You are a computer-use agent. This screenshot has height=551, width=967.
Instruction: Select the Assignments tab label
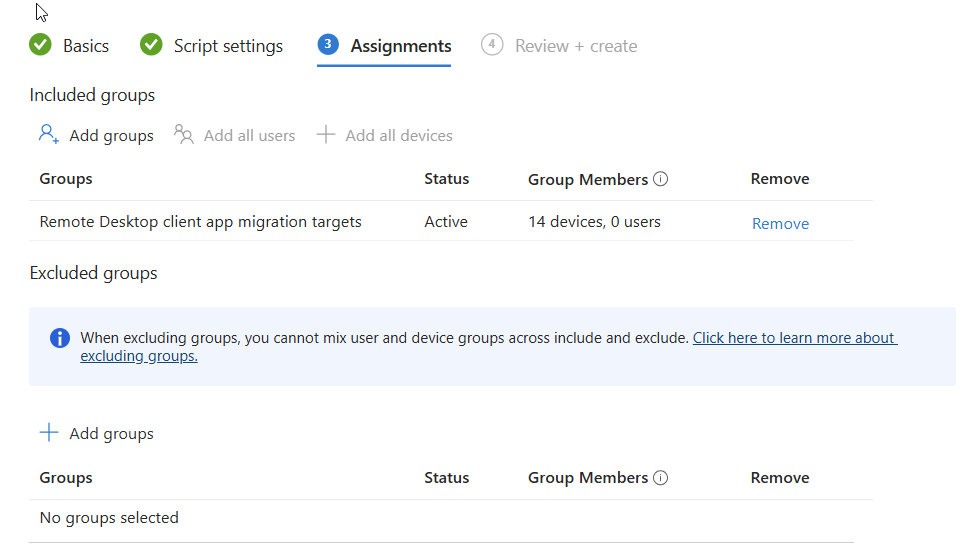click(x=401, y=46)
